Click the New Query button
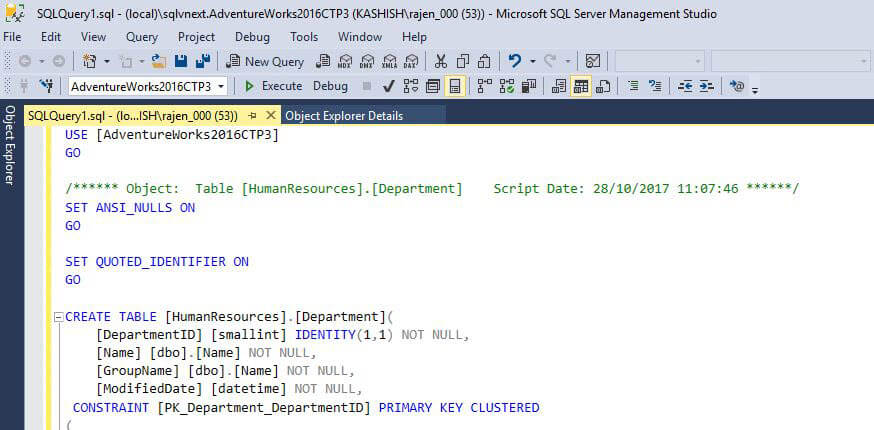 [266, 61]
